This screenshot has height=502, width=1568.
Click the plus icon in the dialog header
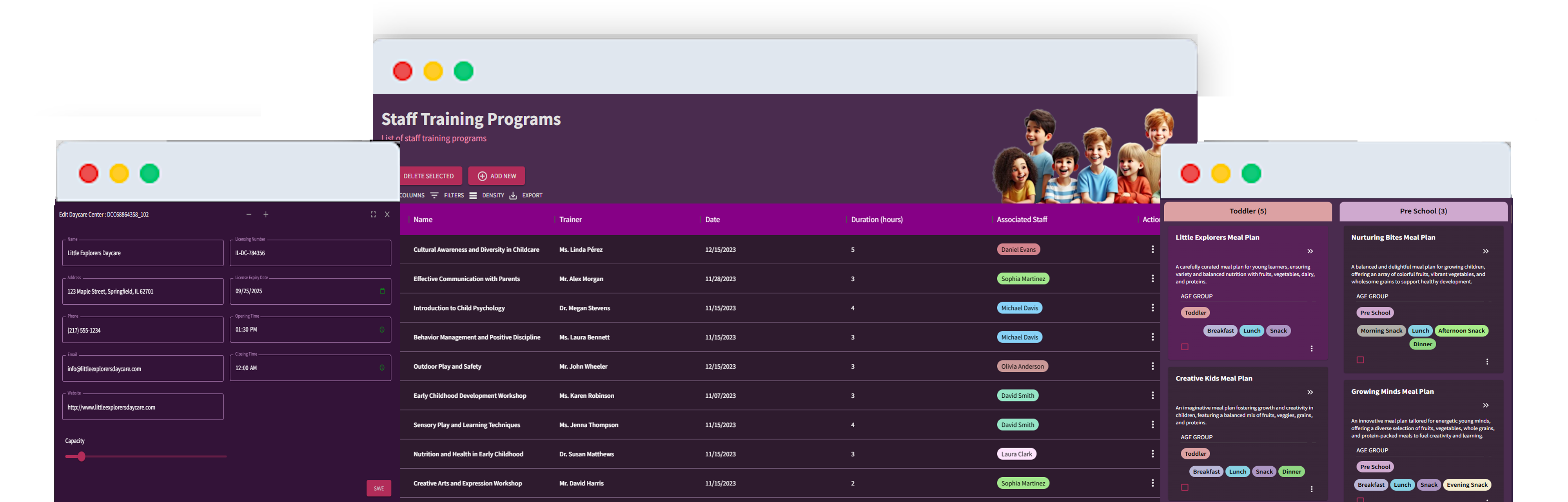coord(266,215)
